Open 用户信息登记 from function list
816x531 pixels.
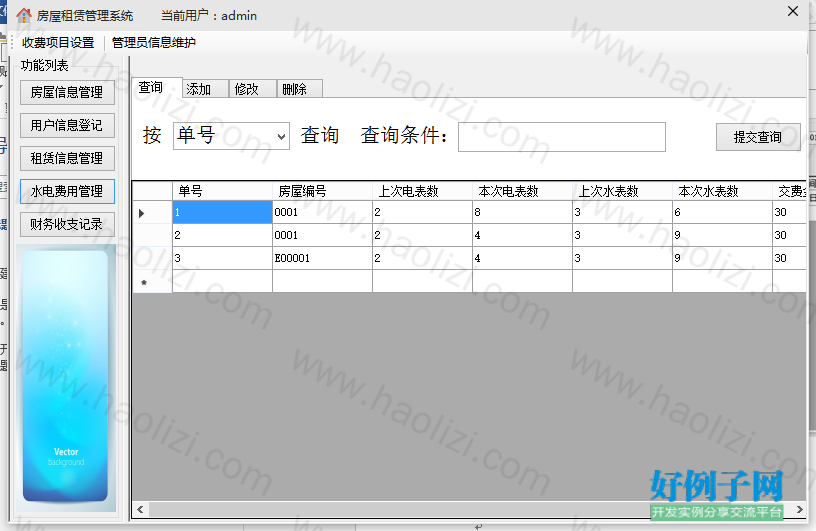(67, 125)
